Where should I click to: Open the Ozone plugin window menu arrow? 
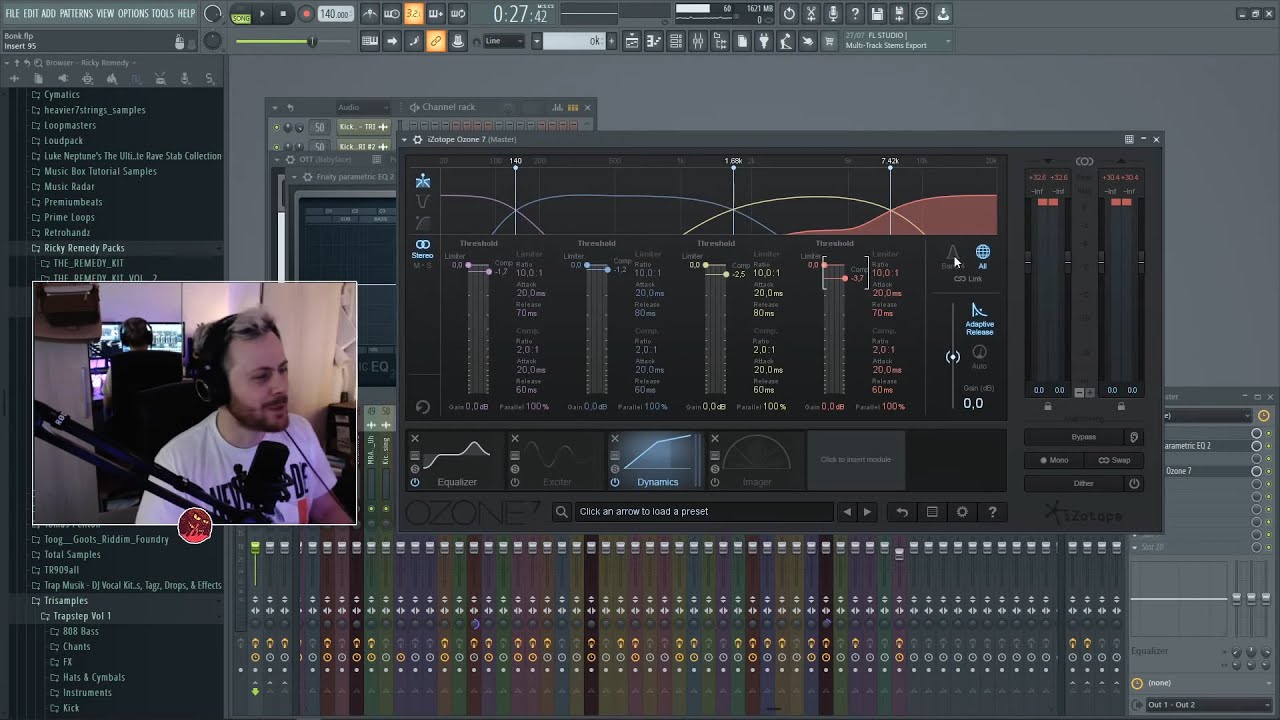click(x=405, y=139)
